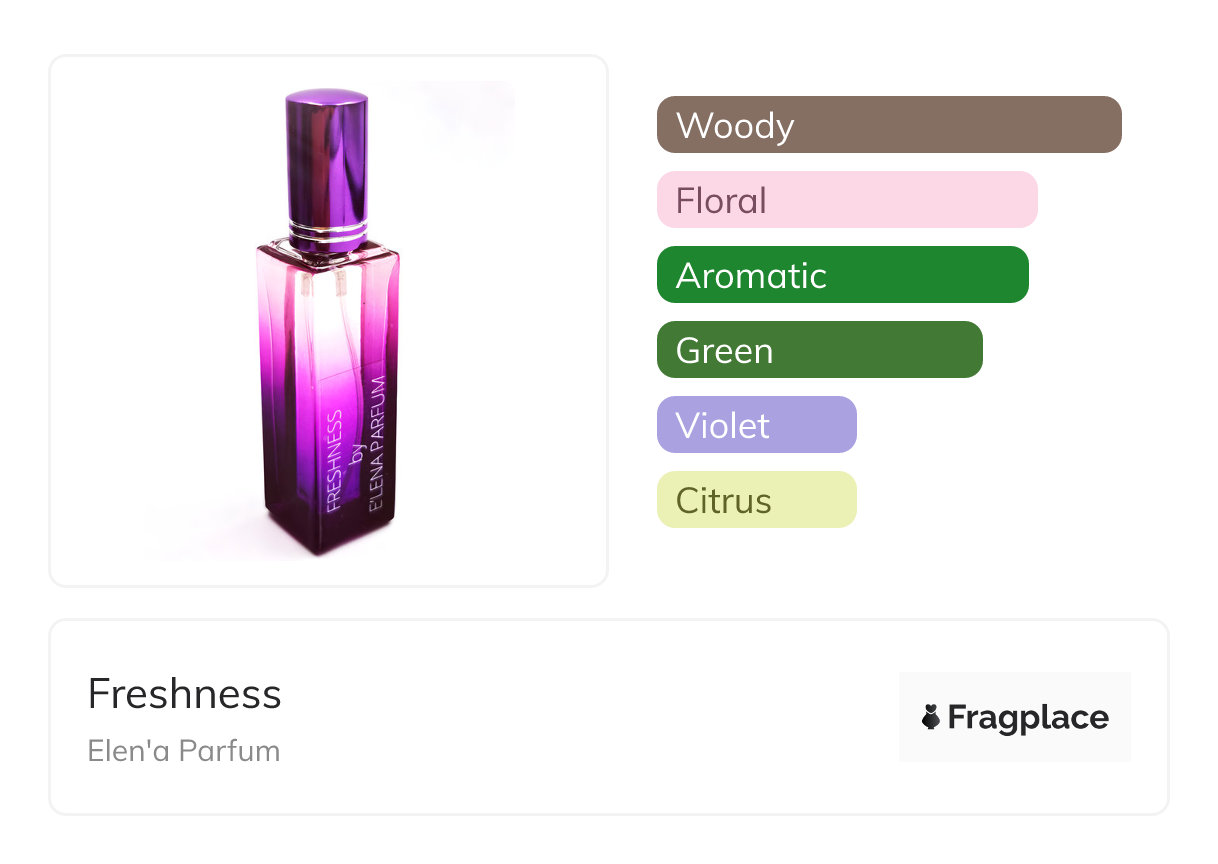Select the pink Floral accord bar
Image resolution: width=1218 pixels, height=864 pixels.
click(846, 200)
